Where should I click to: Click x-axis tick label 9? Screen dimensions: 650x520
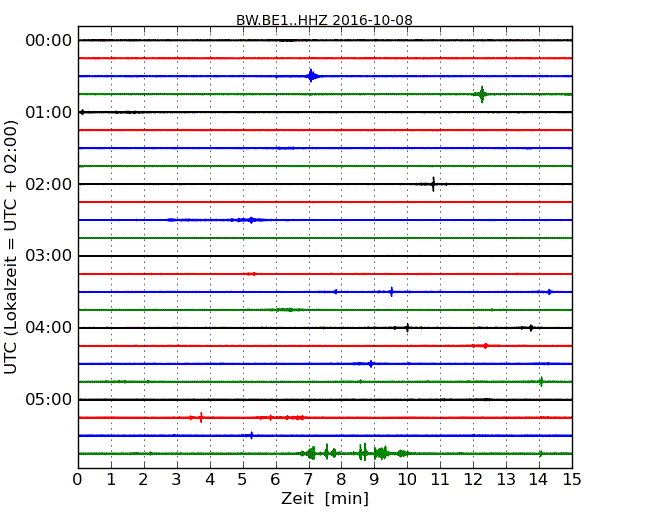tap(374, 479)
